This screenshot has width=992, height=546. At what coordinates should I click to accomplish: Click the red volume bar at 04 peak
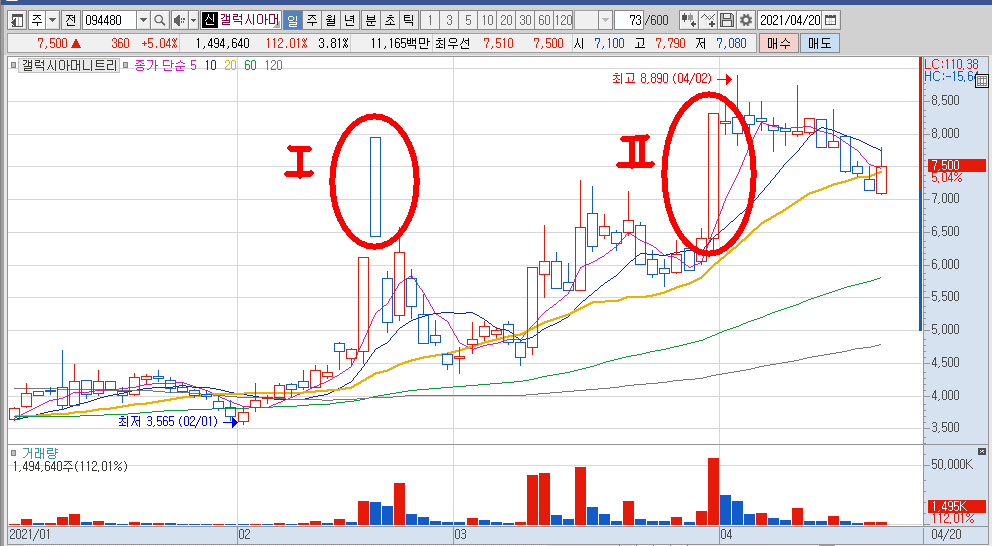point(713,490)
